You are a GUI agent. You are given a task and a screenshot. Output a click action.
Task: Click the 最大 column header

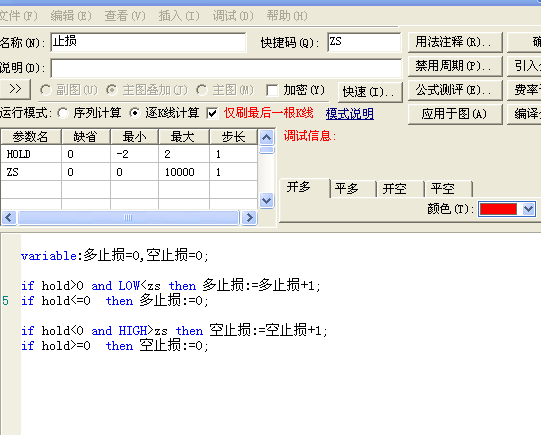184,137
